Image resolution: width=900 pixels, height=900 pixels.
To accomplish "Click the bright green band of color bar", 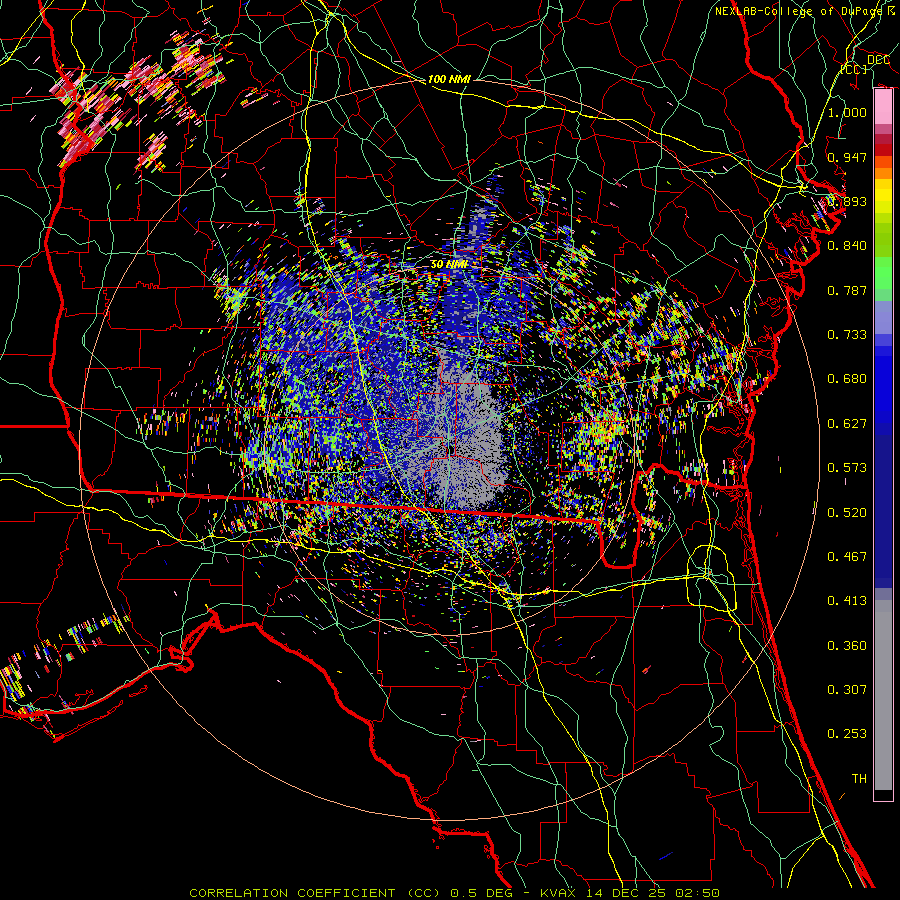I will tap(883, 273).
